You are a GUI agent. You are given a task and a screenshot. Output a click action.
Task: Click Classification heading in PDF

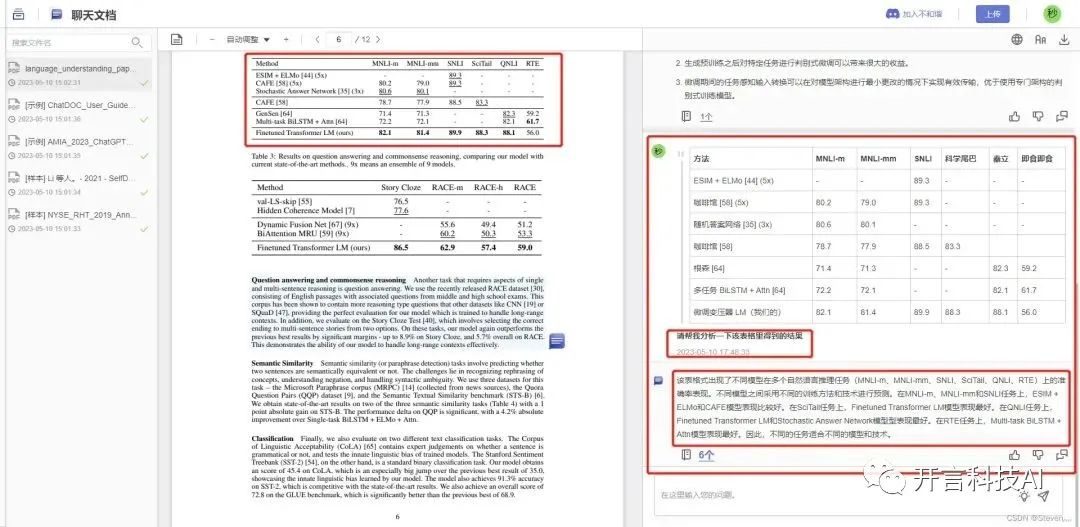[273, 438]
